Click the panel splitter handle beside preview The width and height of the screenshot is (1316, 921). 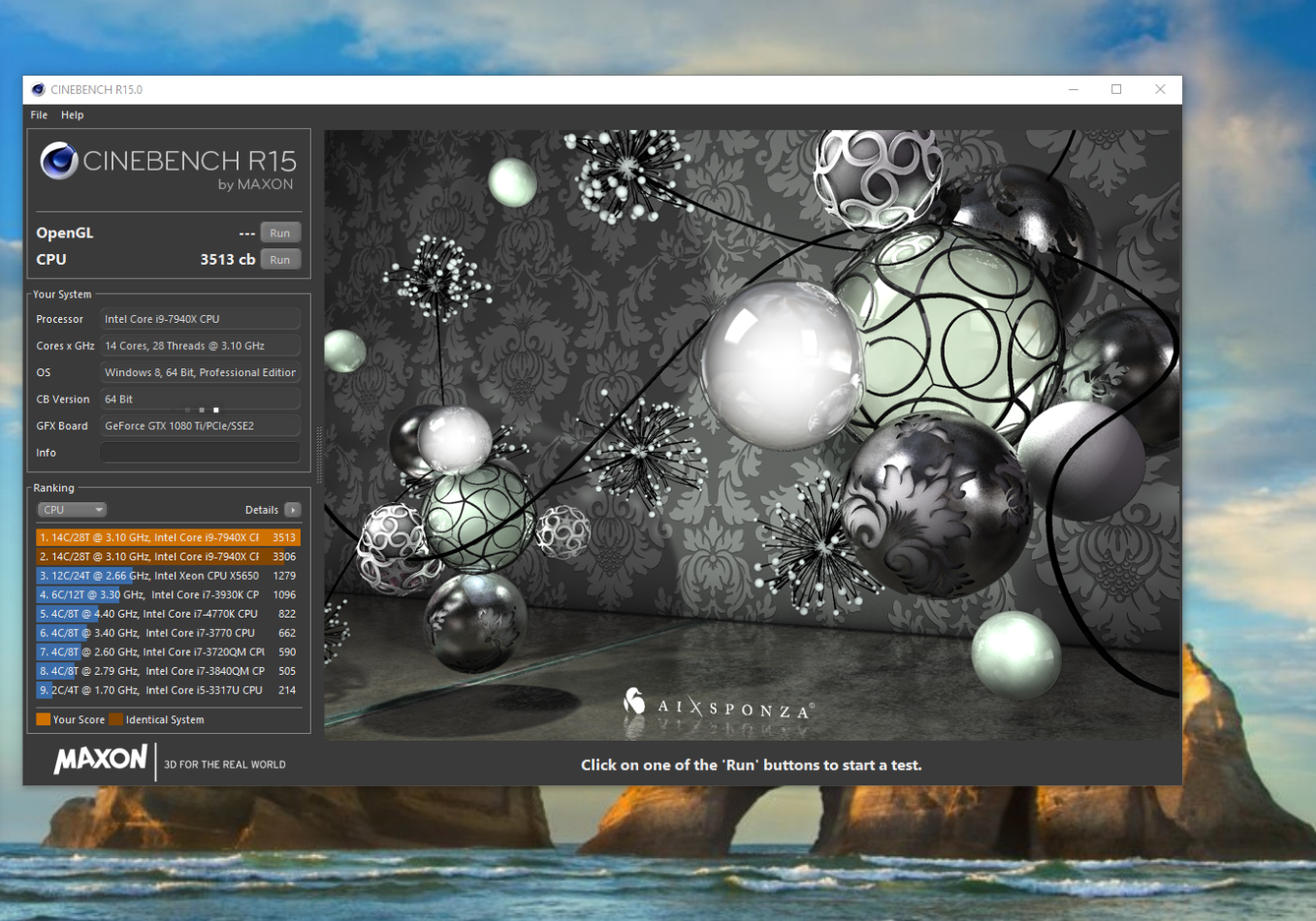(x=318, y=456)
